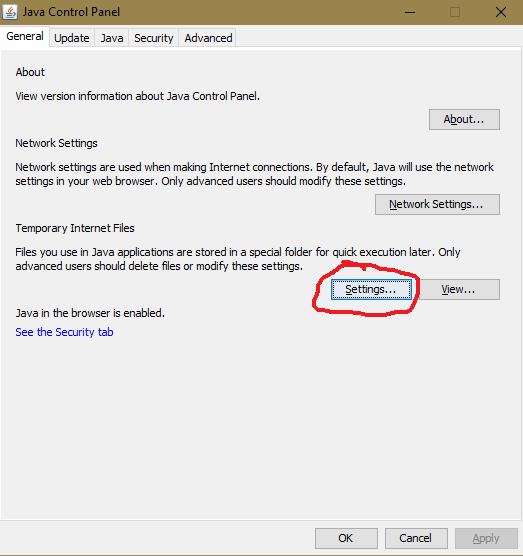Open the Java tab
Viewport: 523px width, 556px height.
point(112,38)
